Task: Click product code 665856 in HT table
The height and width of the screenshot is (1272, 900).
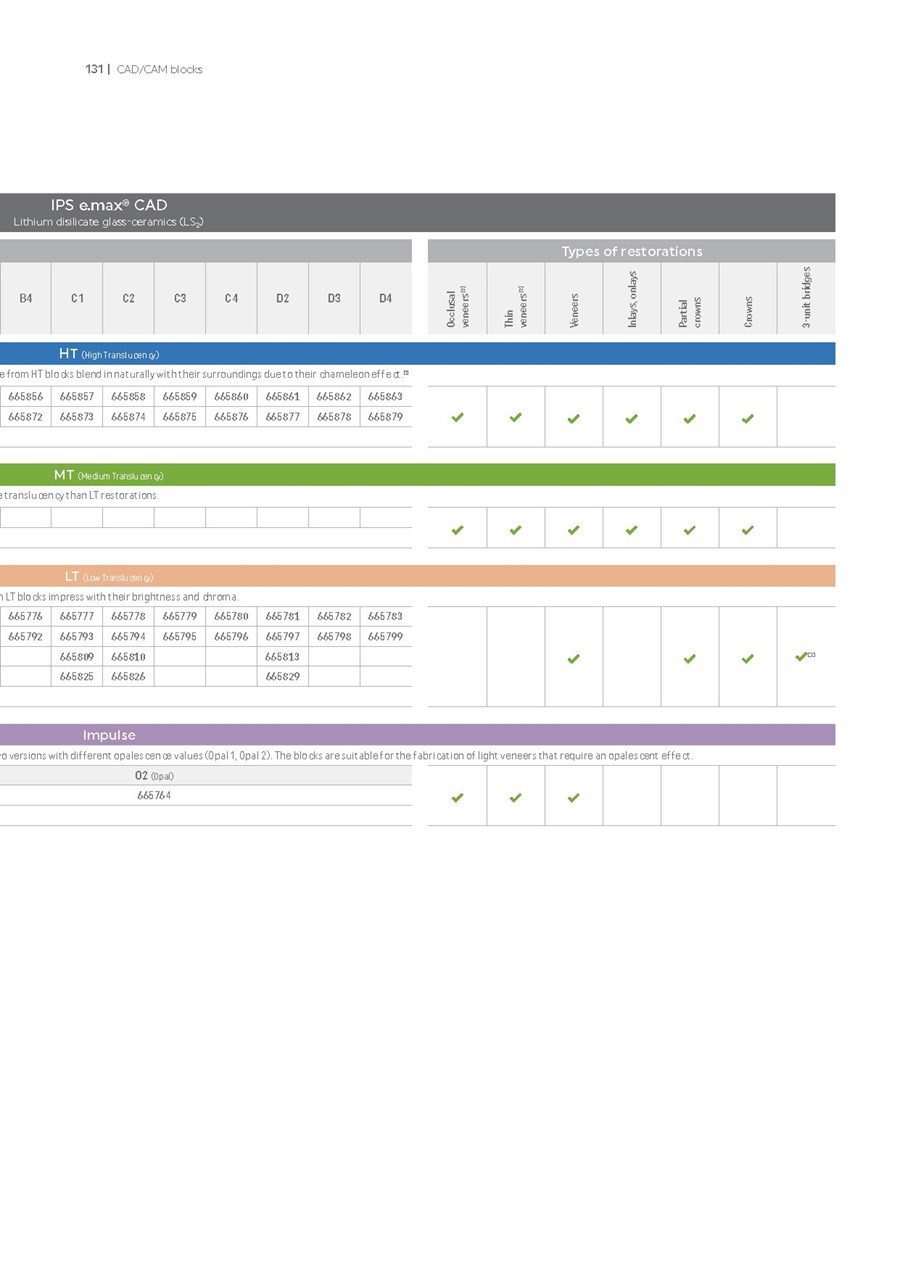Action: tap(25, 396)
